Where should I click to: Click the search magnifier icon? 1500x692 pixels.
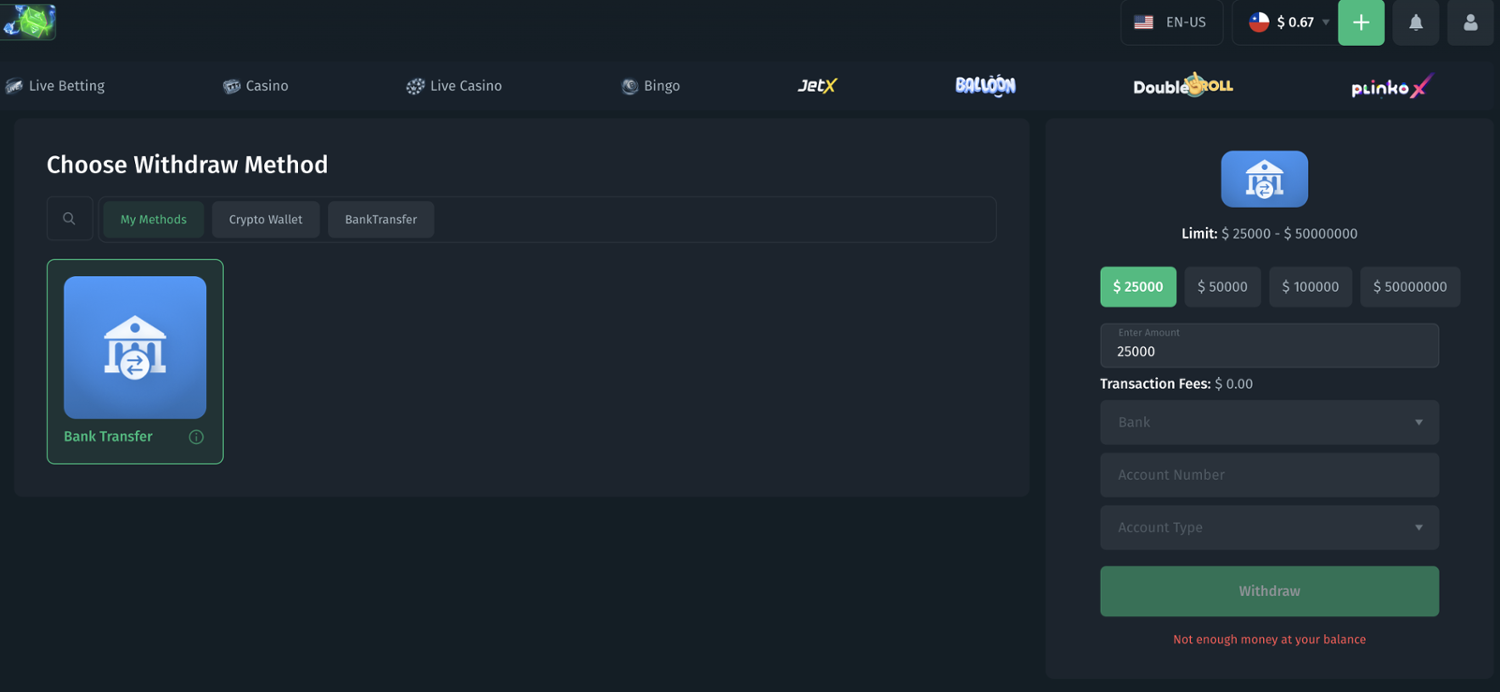69,219
